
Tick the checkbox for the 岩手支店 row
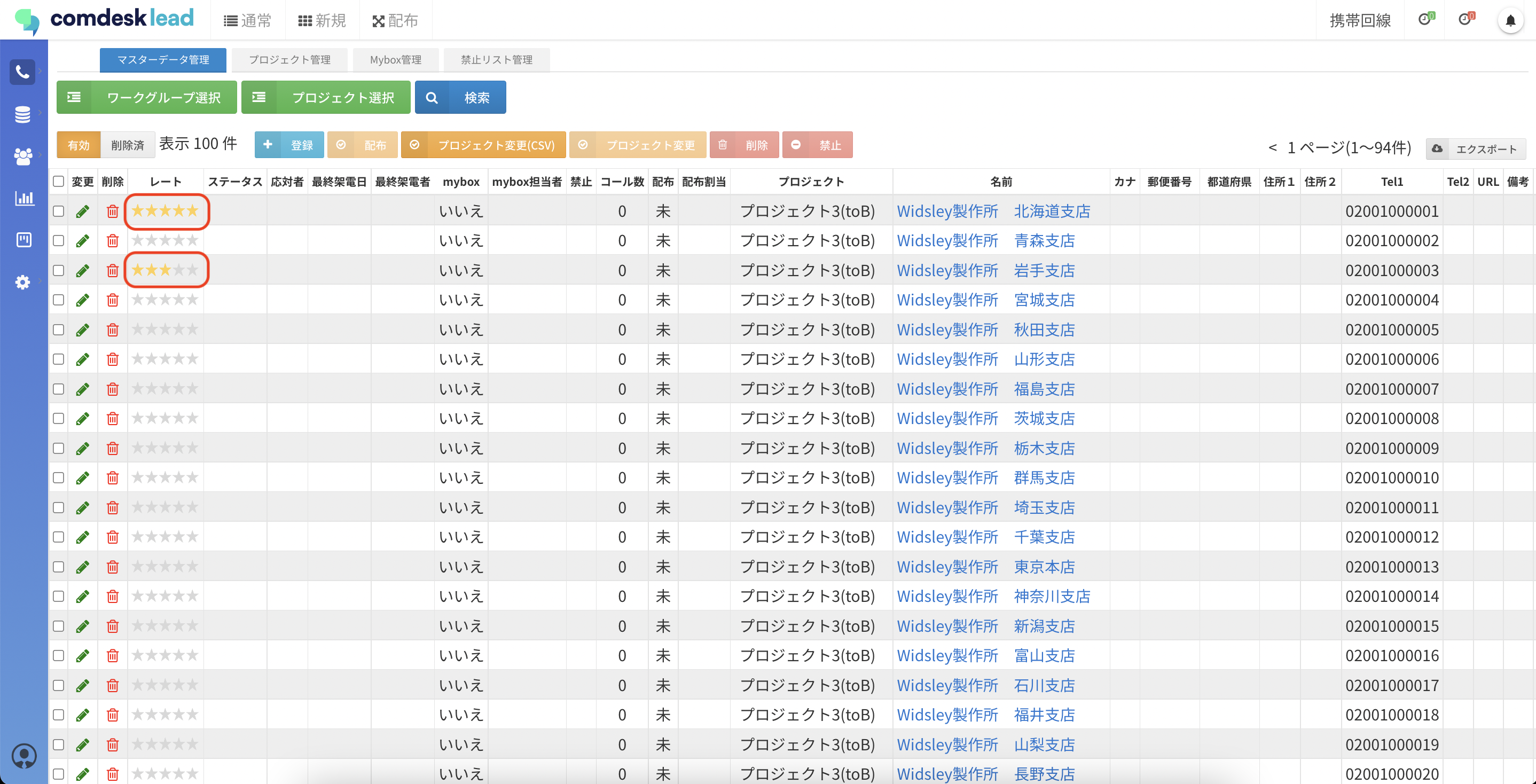click(58, 271)
